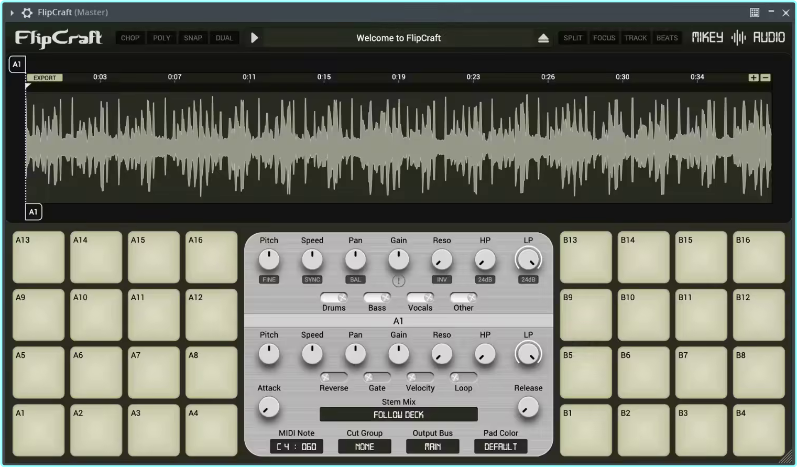Click the A1 marker below the waveform
This screenshot has height=467, width=797.
click(33, 212)
